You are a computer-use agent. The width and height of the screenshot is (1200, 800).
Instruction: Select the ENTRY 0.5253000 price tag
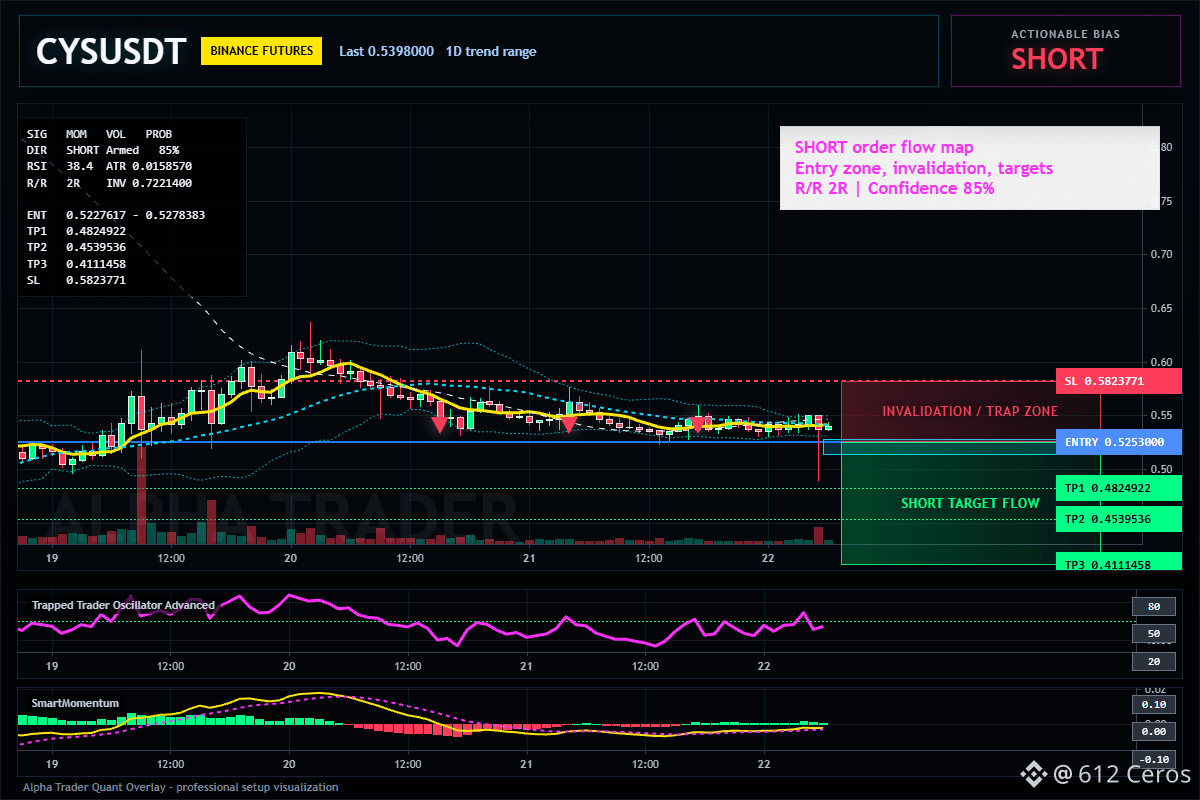(1118, 442)
